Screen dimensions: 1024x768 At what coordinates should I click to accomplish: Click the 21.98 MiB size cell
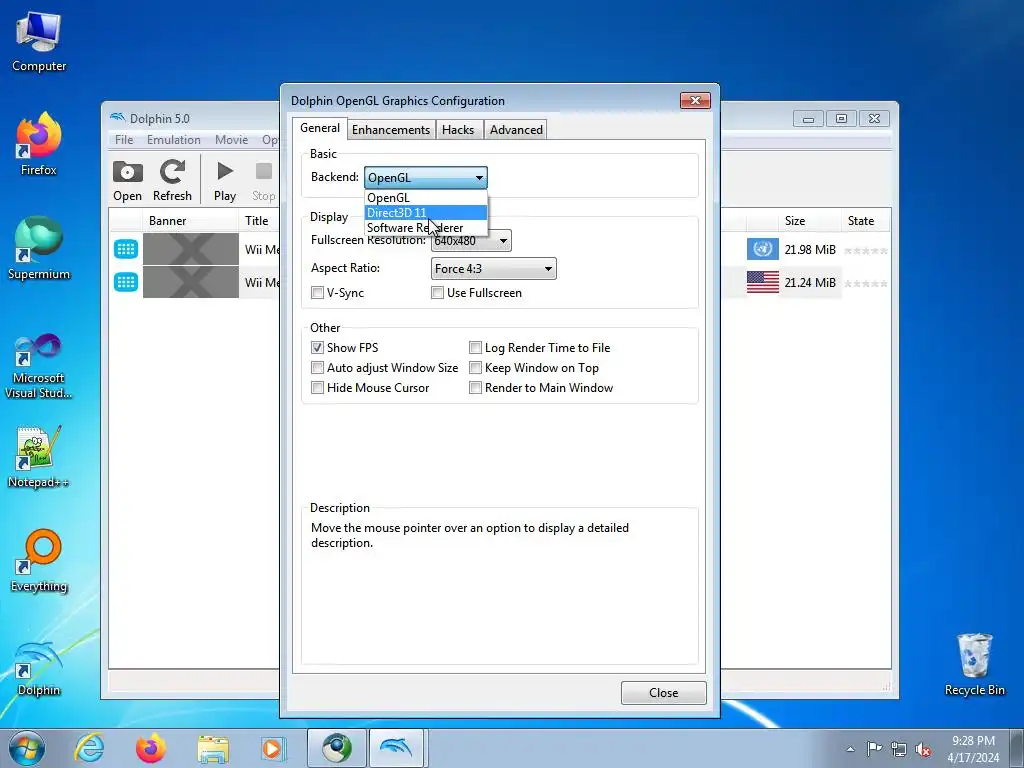tap(810, 249)
